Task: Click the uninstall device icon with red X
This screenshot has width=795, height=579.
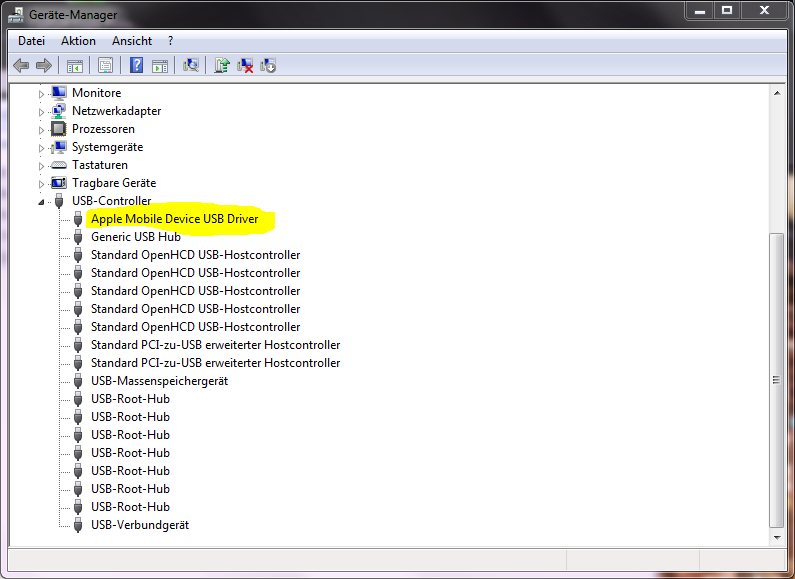Action: tap(245, 65)
